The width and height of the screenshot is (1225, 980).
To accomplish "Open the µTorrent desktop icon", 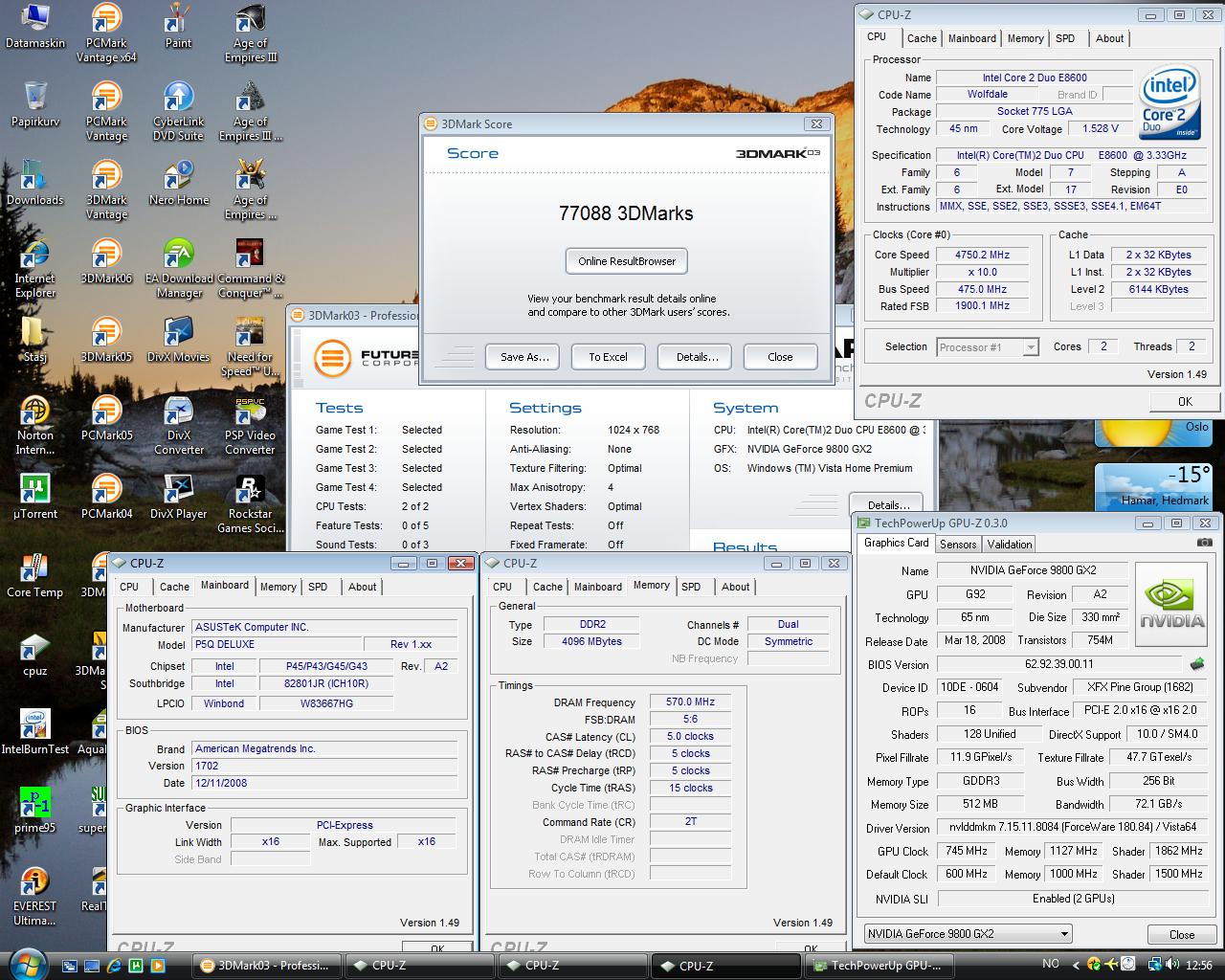I will (35, 498).
